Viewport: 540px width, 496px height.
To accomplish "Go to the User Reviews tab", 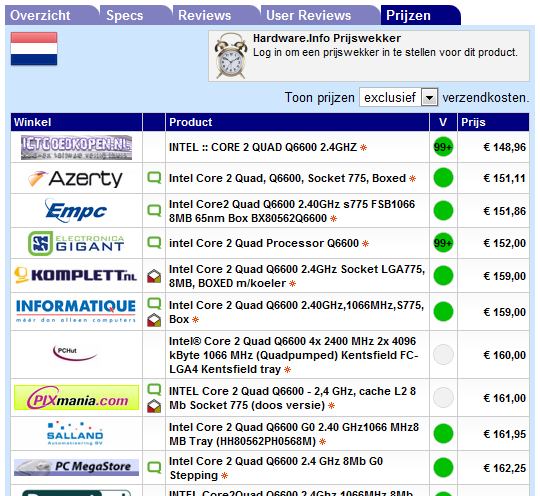I will [320, 15].
